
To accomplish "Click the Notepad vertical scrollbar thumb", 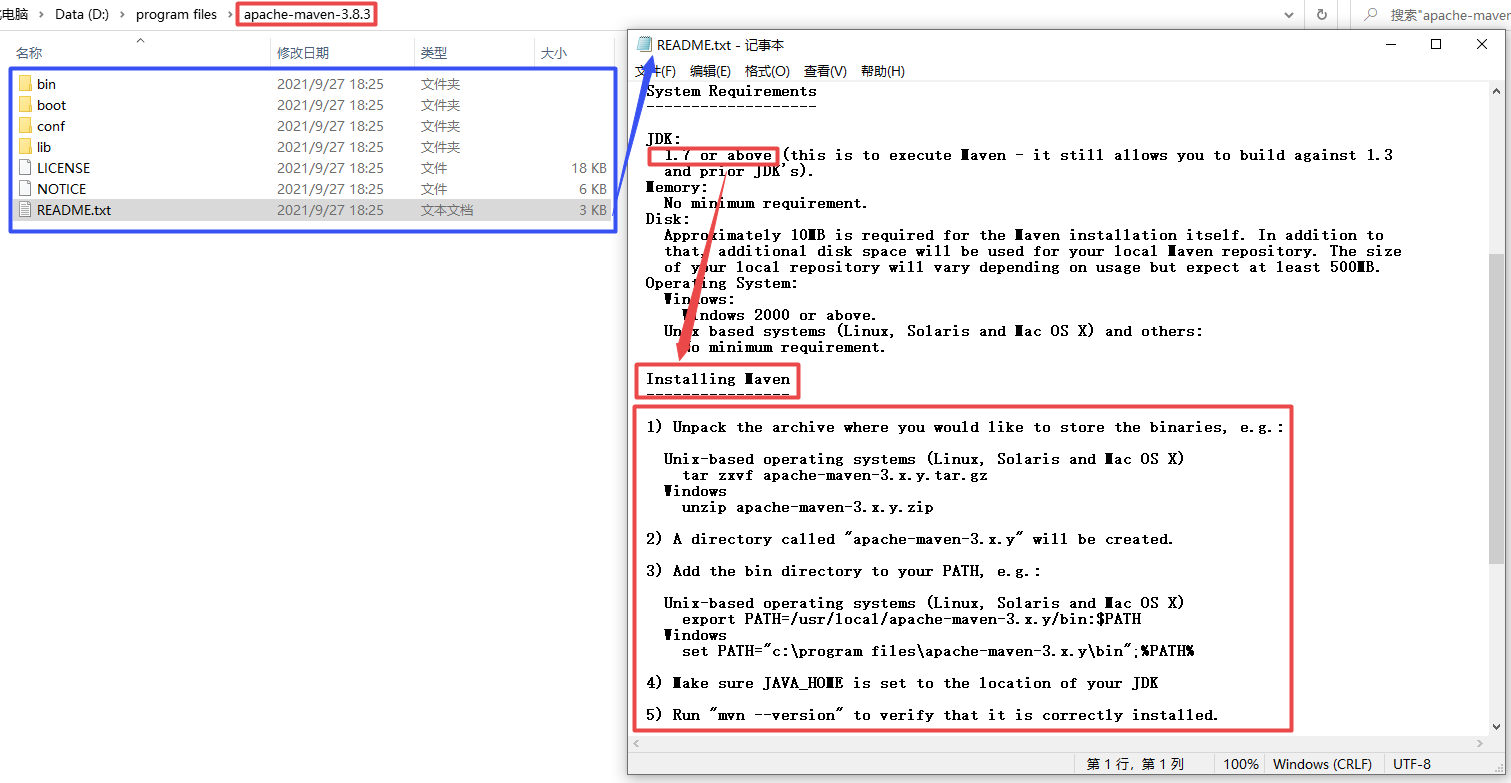I will (1497, 408).
